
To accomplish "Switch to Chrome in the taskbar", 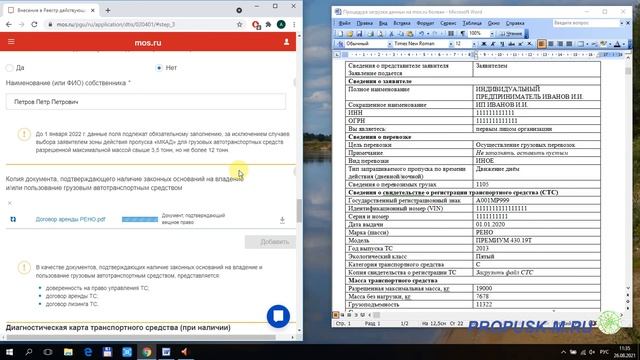I will [x=147, y=352].
